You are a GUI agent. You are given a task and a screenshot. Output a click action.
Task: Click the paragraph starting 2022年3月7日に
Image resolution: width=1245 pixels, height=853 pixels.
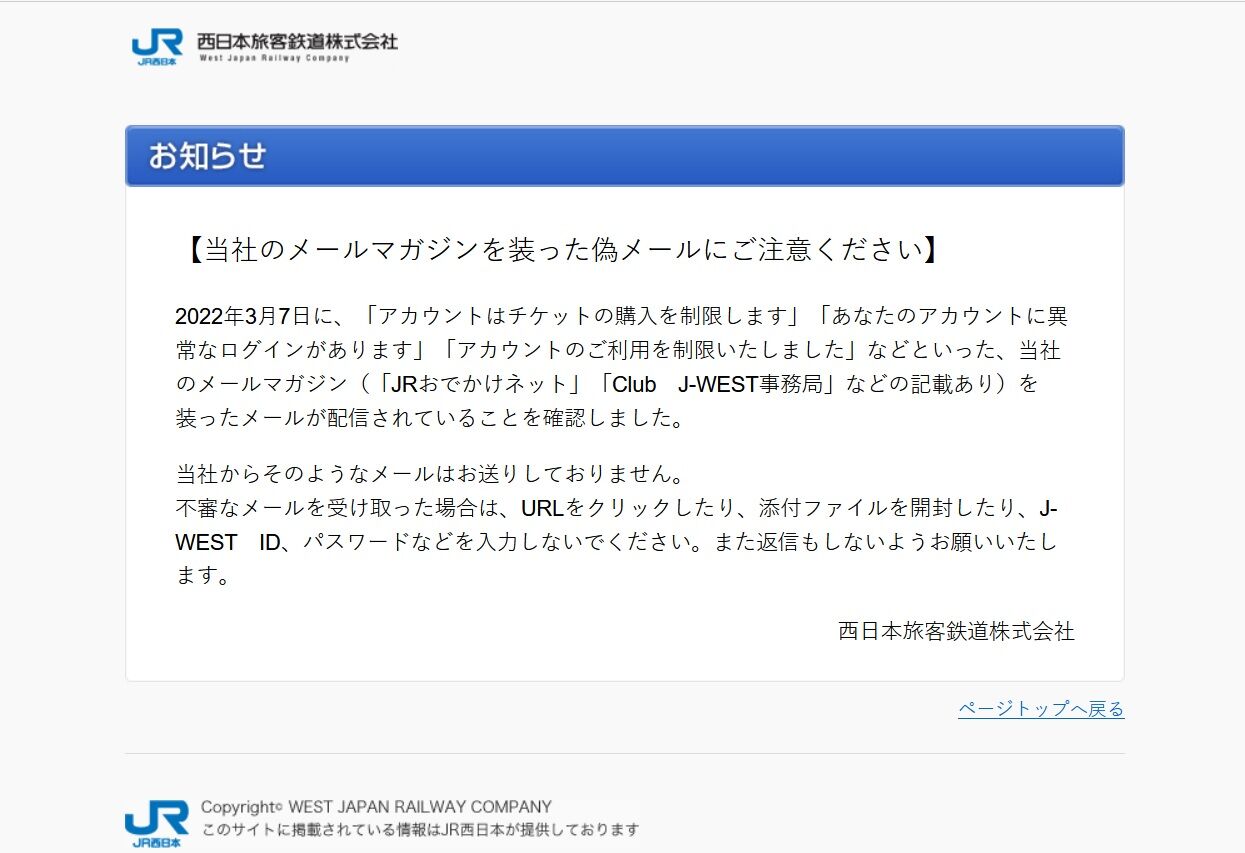coord(620,367)
